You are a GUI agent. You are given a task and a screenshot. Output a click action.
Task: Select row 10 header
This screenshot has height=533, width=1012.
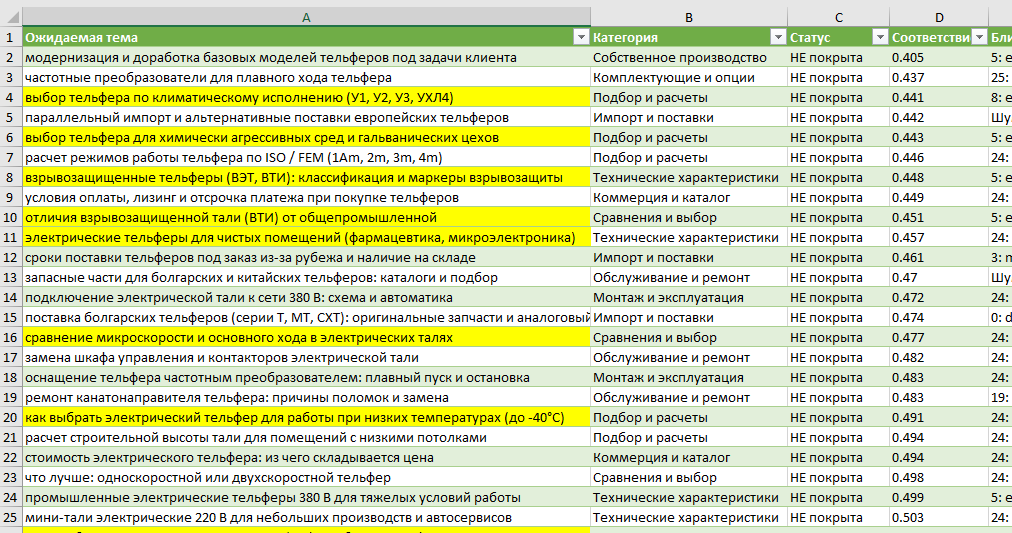click(10, 217)
